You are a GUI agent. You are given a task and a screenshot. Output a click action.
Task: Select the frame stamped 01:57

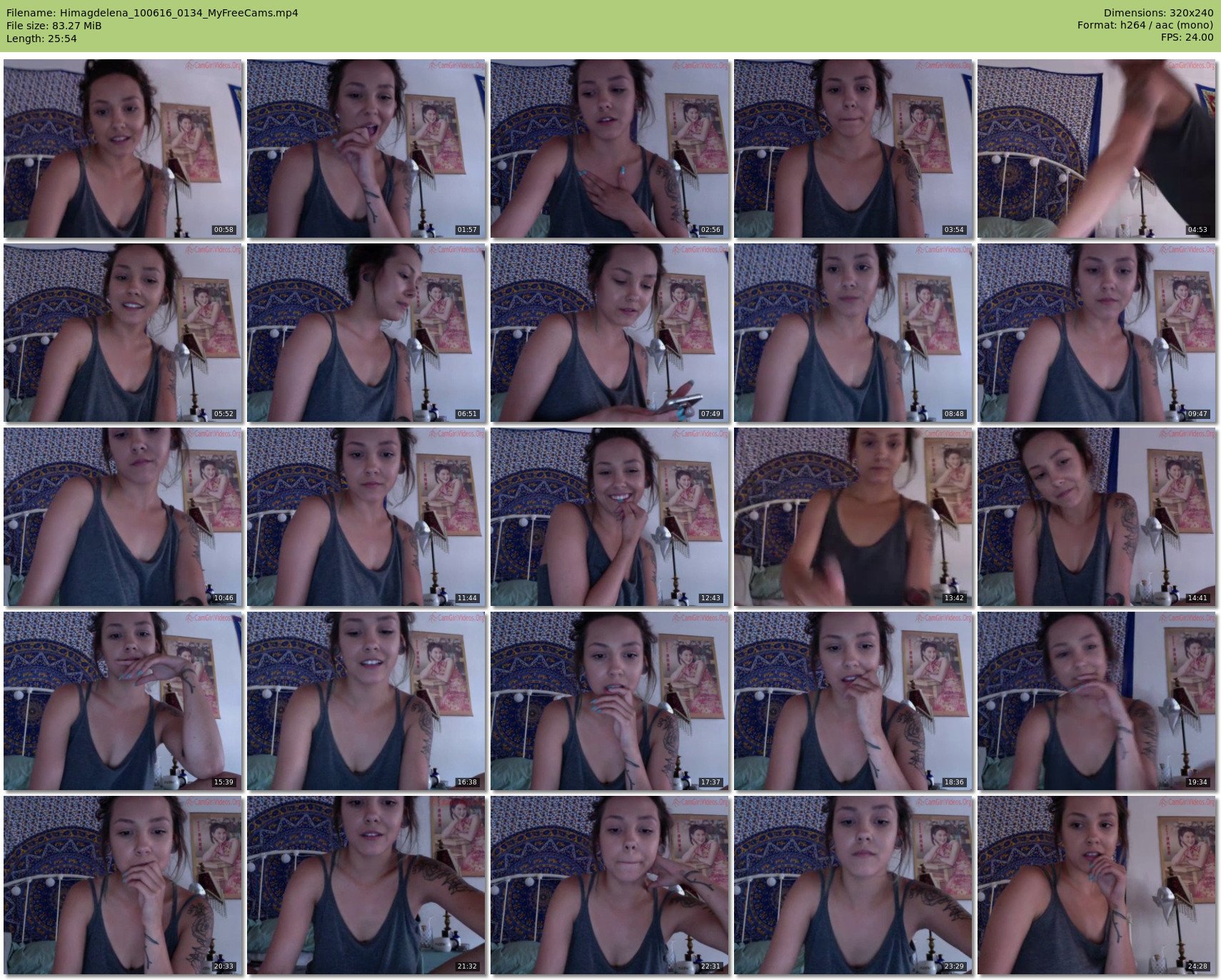(x=366, y=148)
